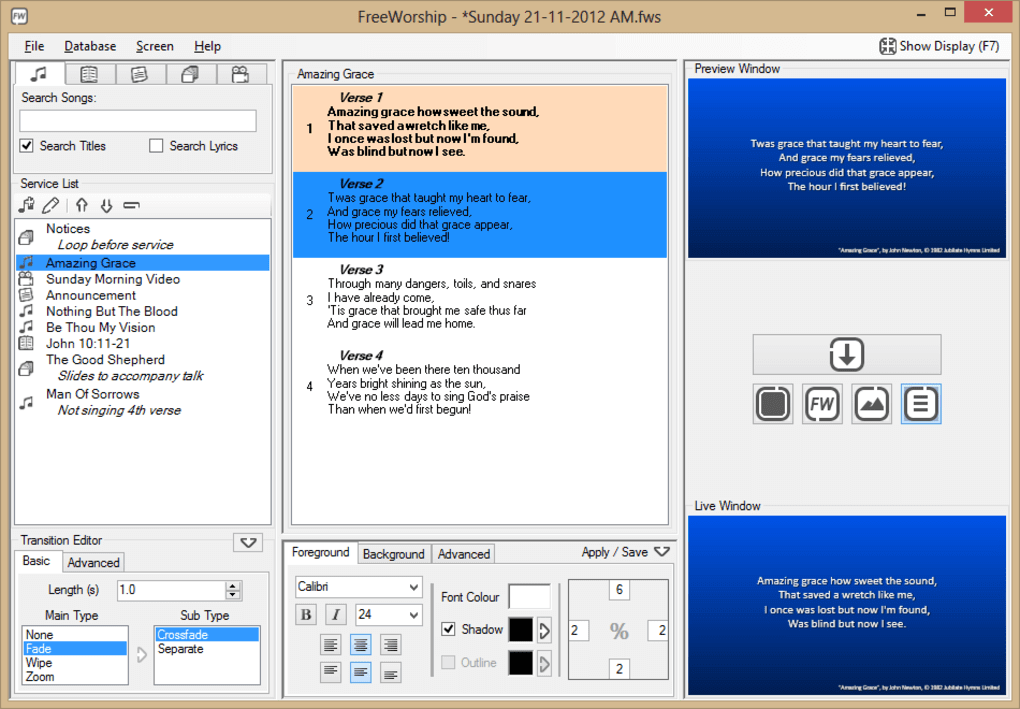Open the Database menu
This screenshot has height=709, width=1020.
(90, 46)
